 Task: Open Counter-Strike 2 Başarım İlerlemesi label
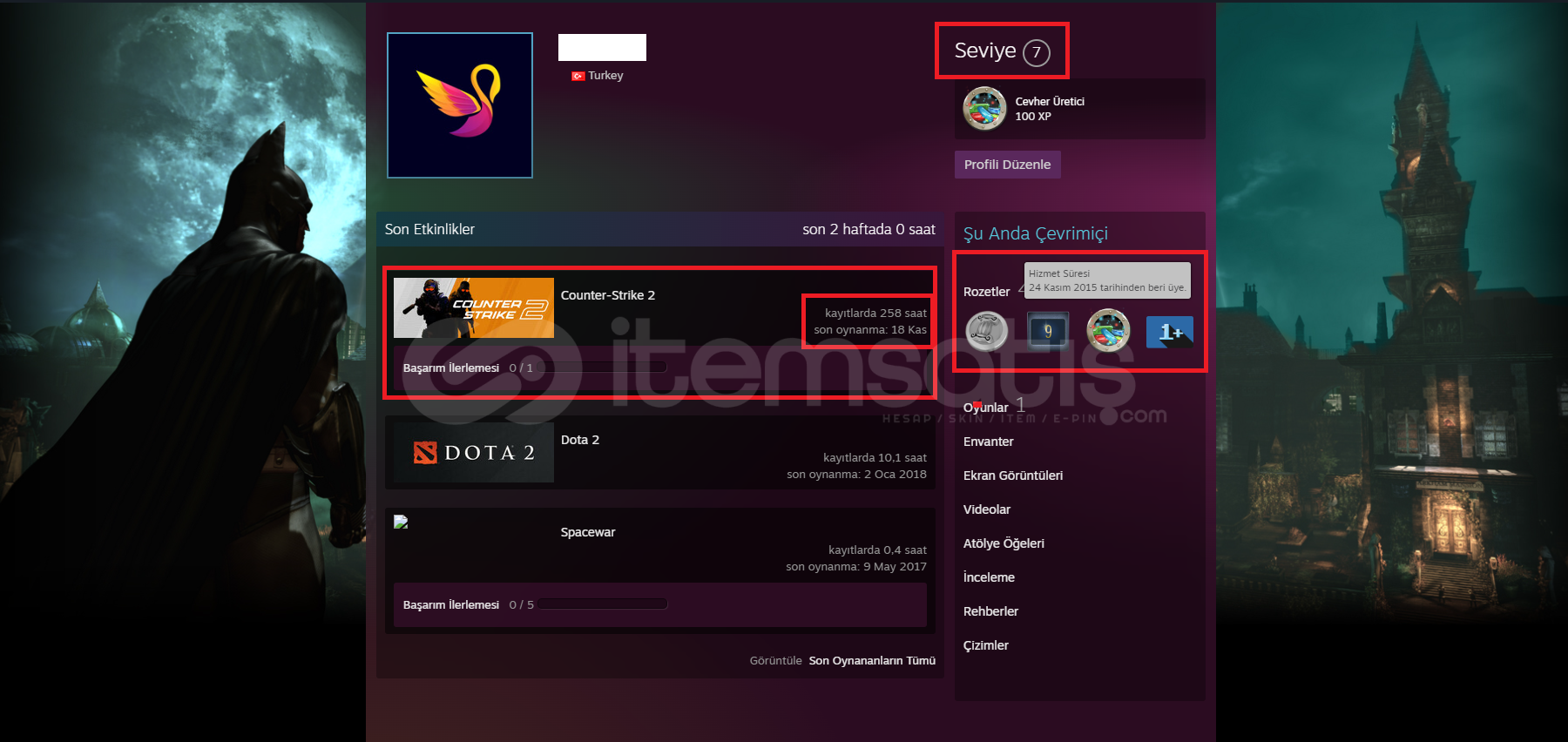pos(450,368)
